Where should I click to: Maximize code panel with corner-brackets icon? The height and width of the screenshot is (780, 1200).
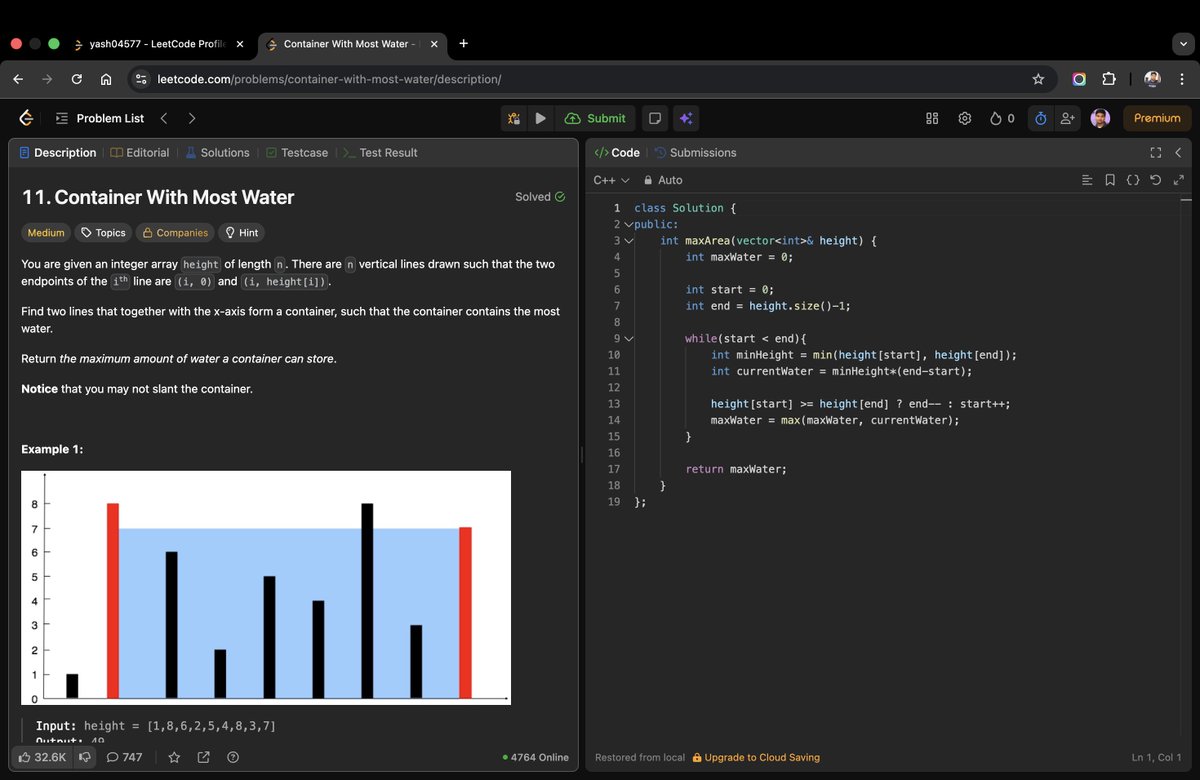pyautogui.click(x=1156, y=153)
